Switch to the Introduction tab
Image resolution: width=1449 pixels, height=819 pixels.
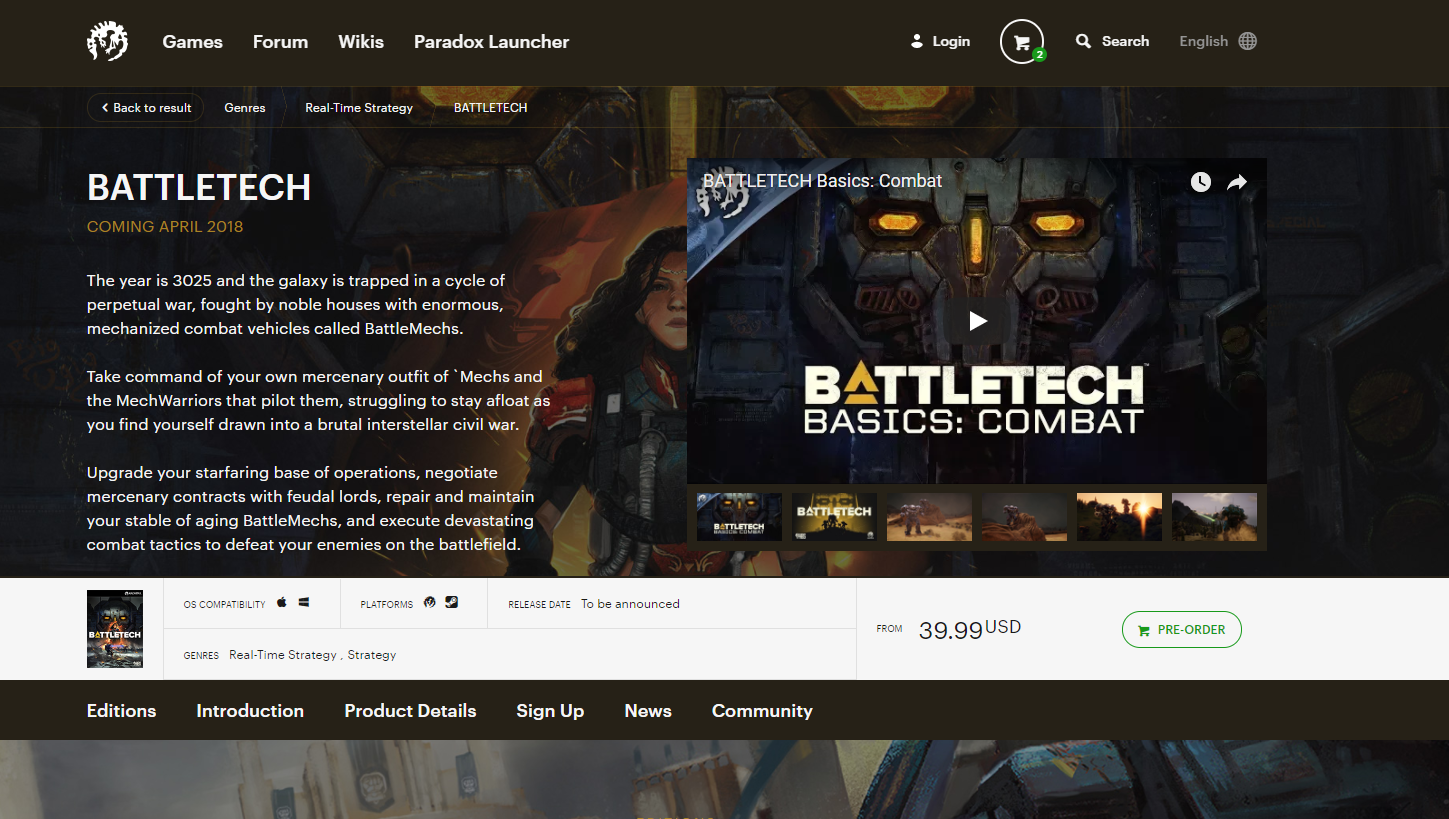[x=250, y=711]
